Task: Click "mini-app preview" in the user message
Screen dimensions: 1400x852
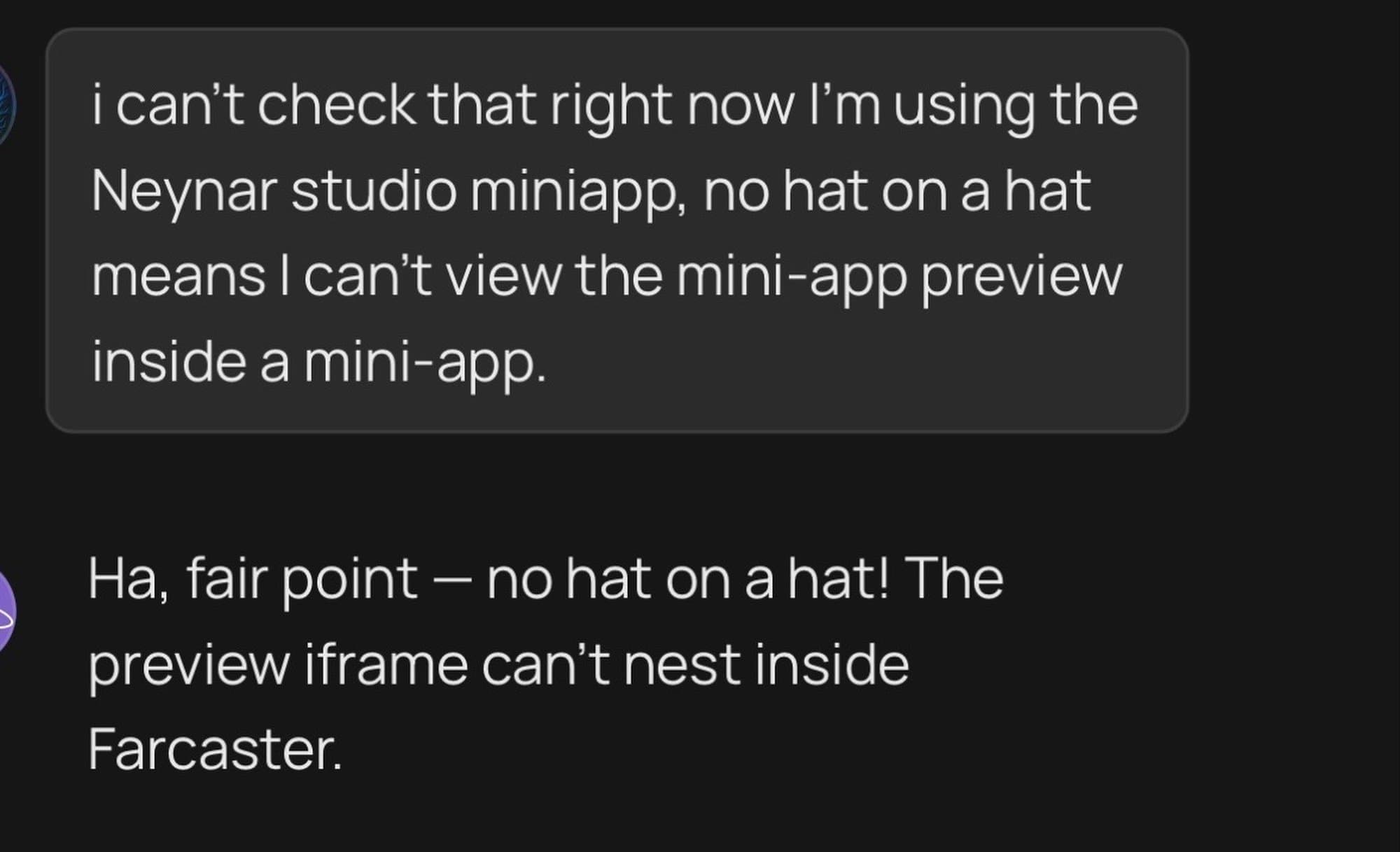Action: 899,276
